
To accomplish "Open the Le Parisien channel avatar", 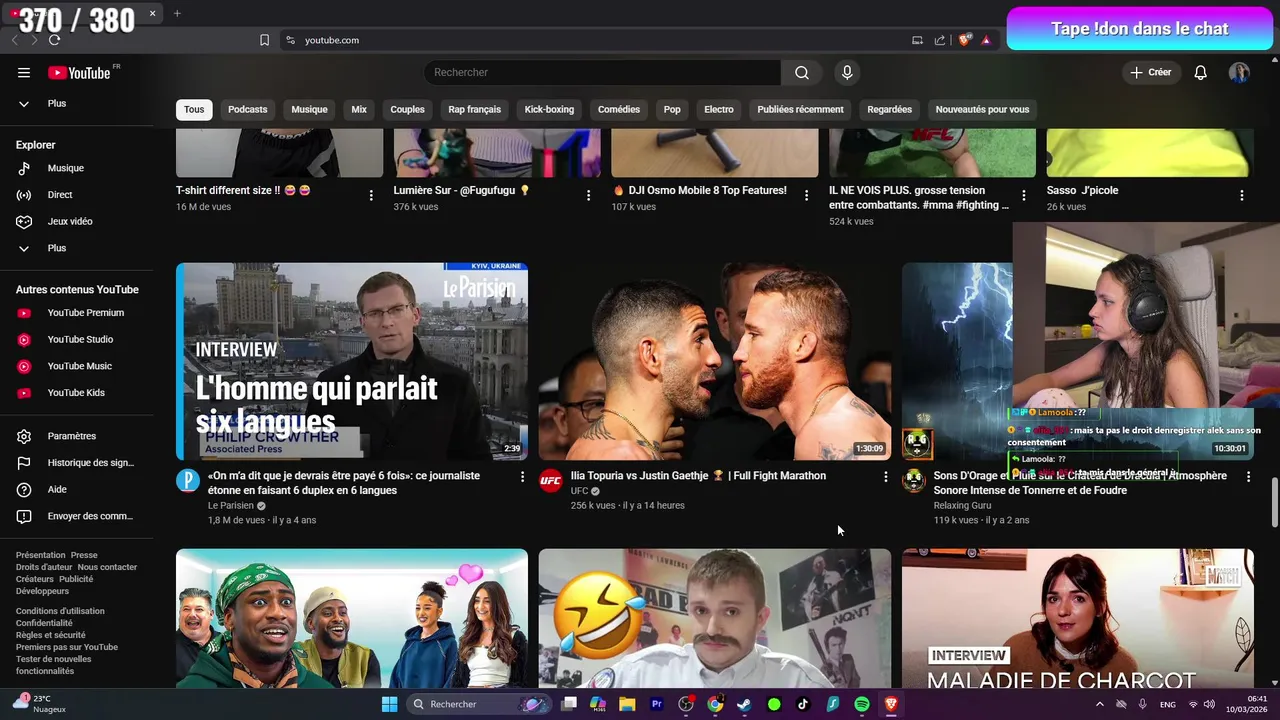I will pyautogui.click(x=188, y=481).
